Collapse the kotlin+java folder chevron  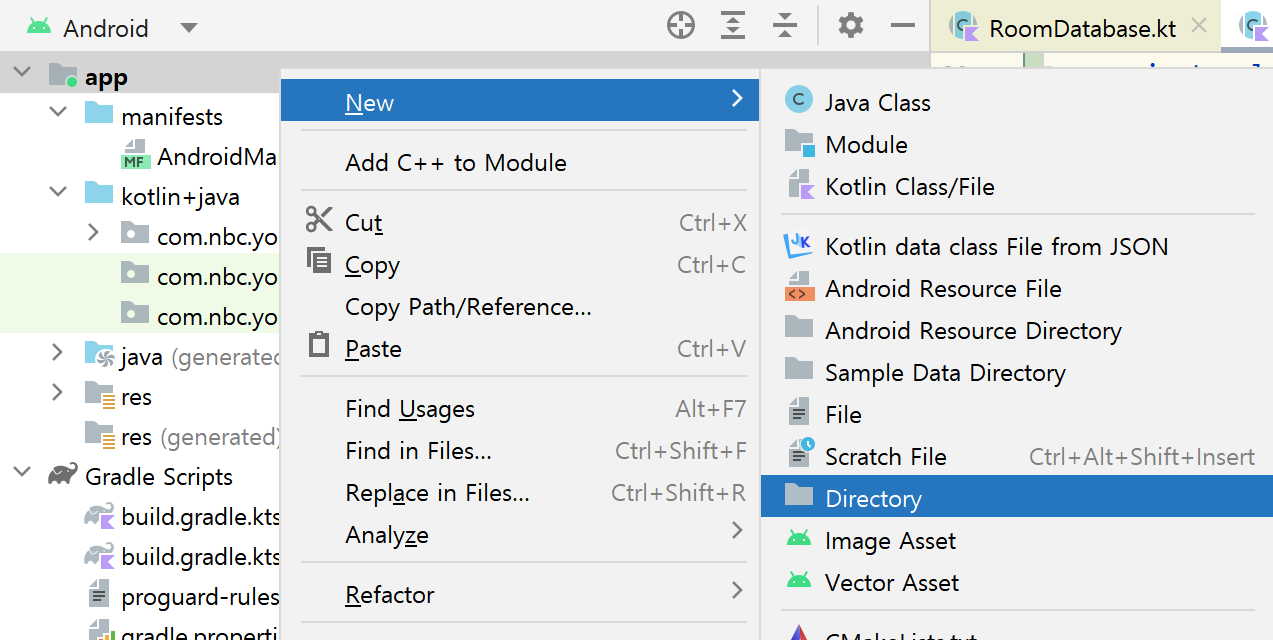point(58,192)
